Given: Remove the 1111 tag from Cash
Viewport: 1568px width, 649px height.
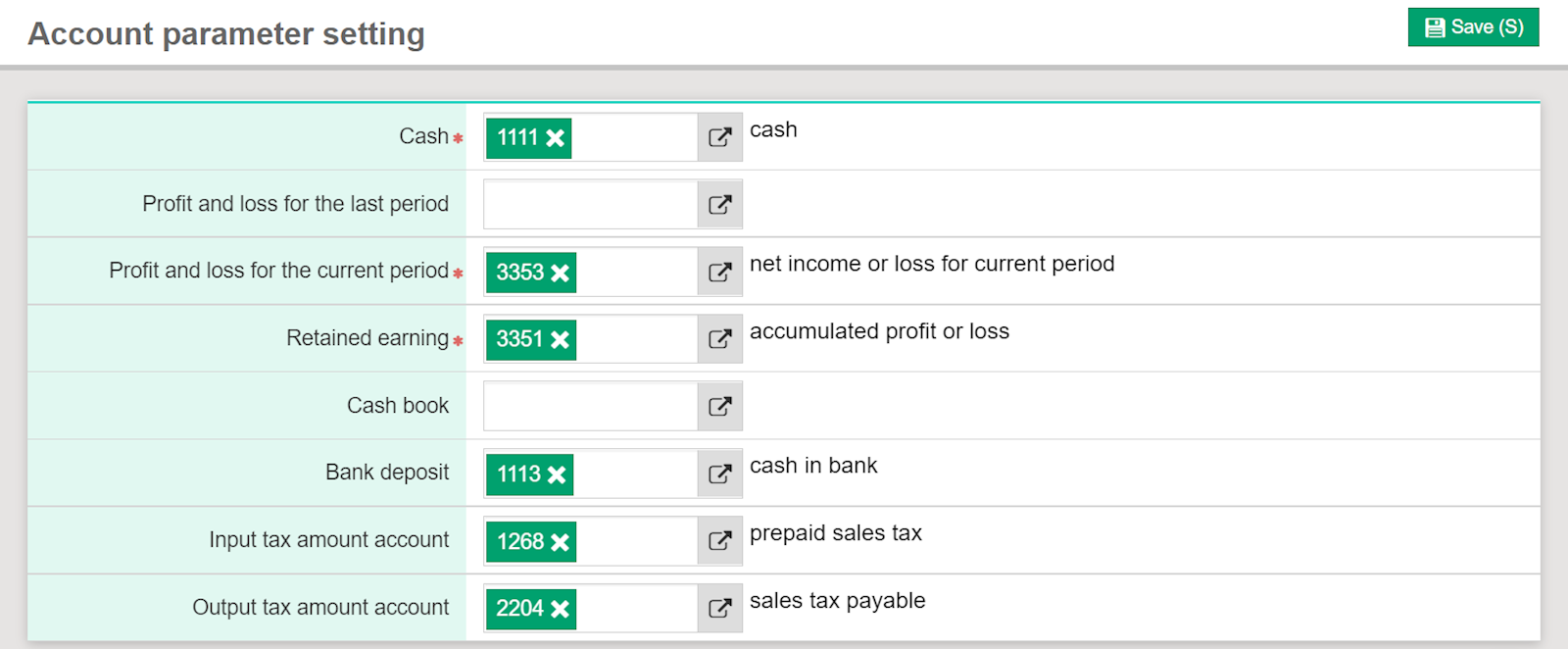Looking at the screenshot, I should pos(556,138).
